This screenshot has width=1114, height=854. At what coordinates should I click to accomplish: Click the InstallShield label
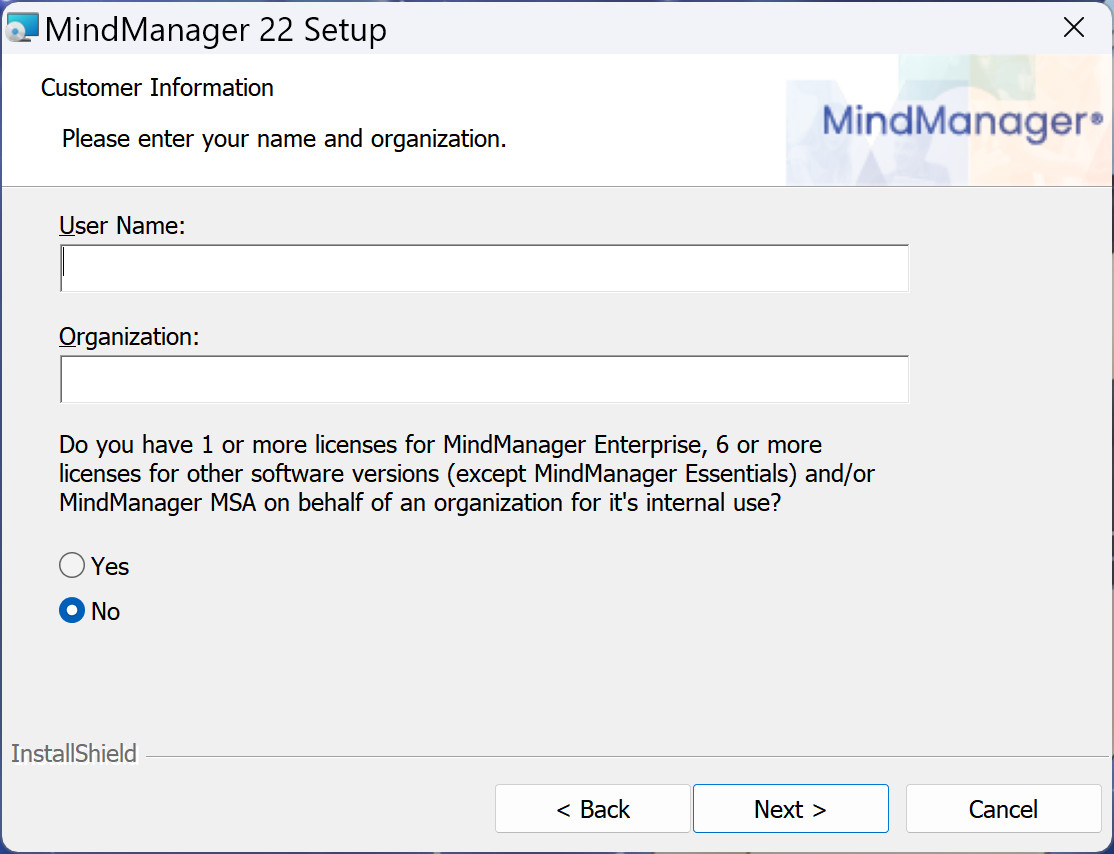(x=73, y=753)
